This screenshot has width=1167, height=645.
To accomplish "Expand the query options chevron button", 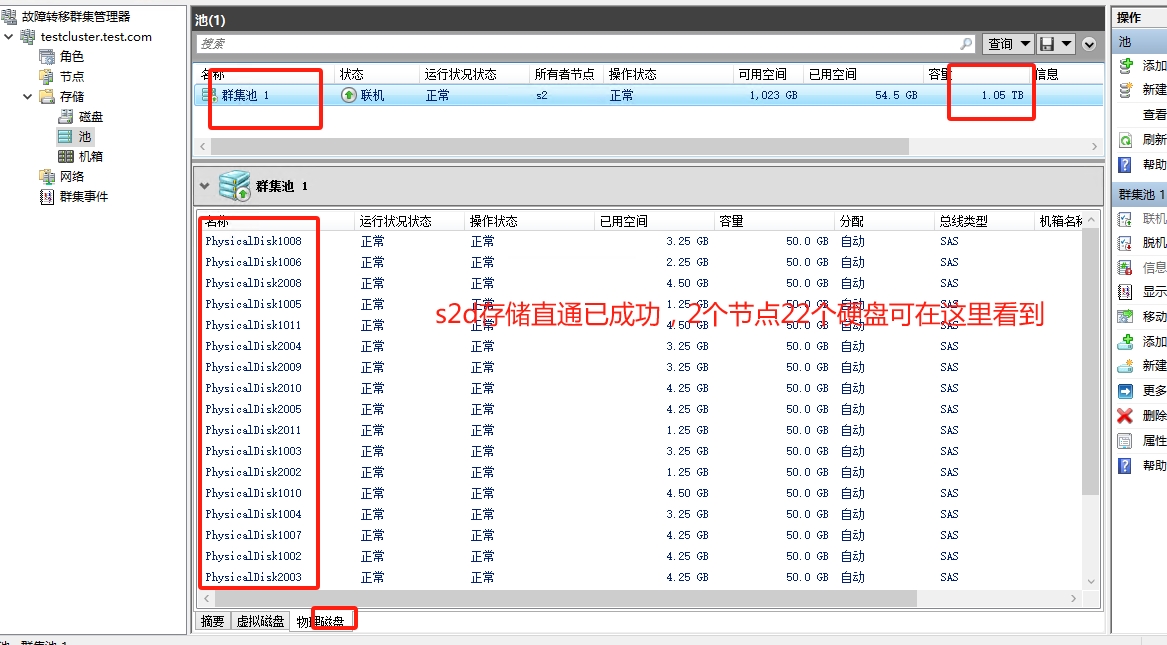I will (1089, 44).
